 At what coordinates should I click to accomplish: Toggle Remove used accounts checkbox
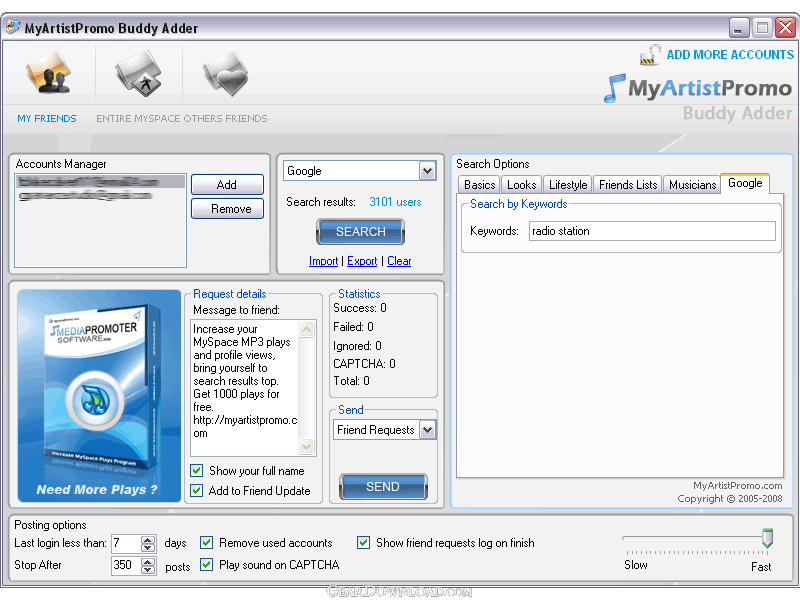pos(207,543)
